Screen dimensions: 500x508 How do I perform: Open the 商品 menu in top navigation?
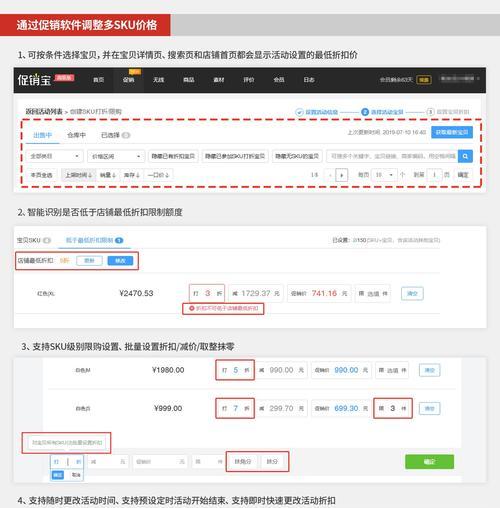coord(189,80)
